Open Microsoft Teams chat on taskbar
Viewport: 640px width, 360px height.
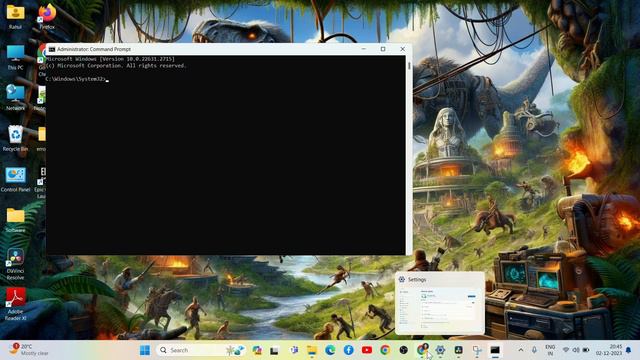tap(293, 350)
